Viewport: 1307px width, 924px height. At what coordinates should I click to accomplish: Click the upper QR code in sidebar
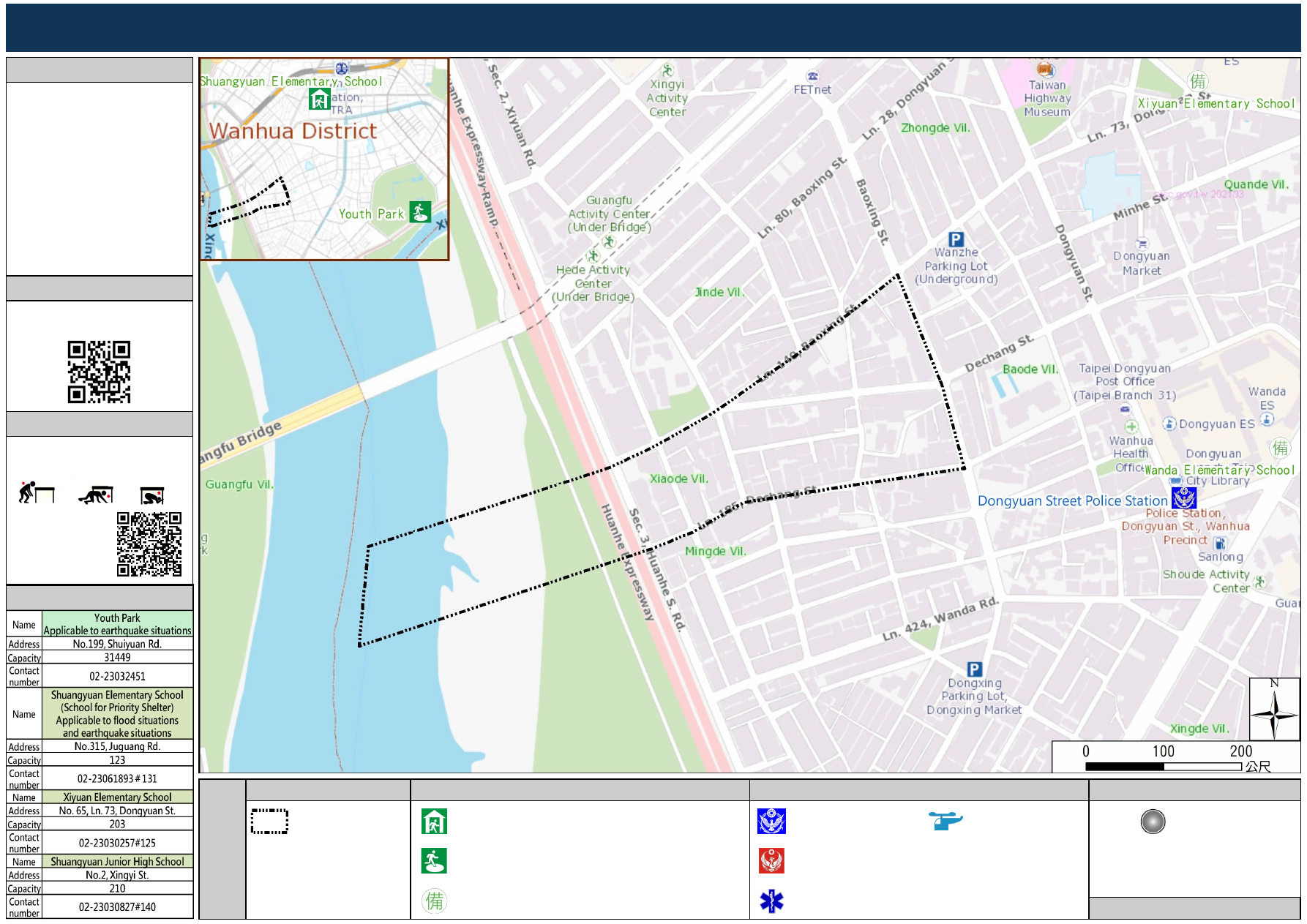pyautogui.click(x=99, y=372)
